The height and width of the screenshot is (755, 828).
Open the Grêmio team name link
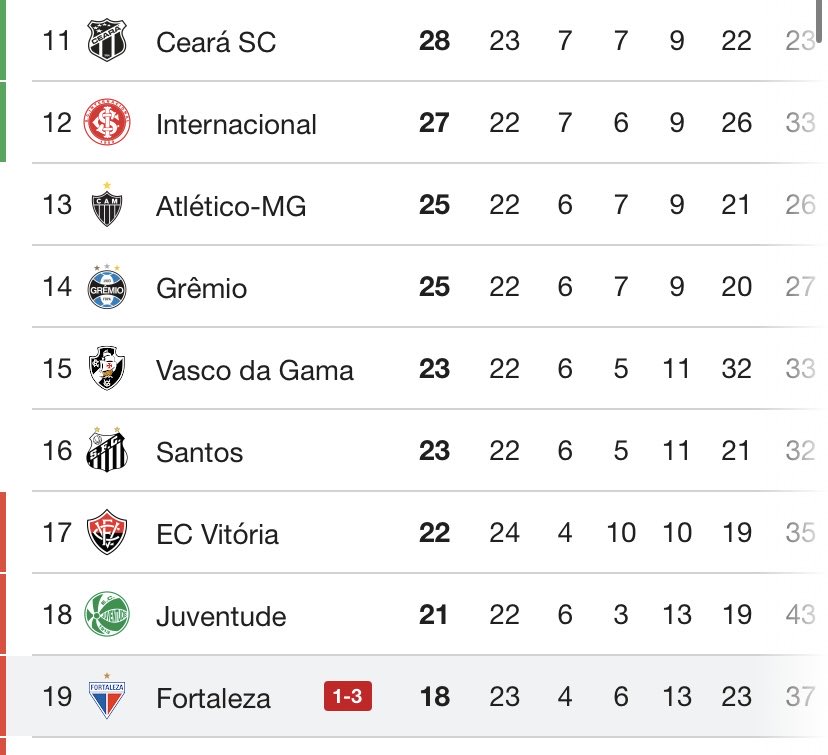201,289
